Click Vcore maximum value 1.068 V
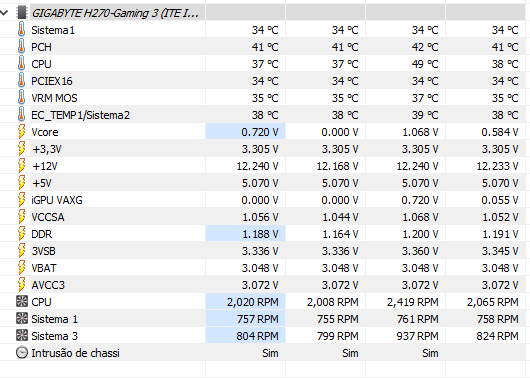The image size is (530, 378). coord(420,132)
